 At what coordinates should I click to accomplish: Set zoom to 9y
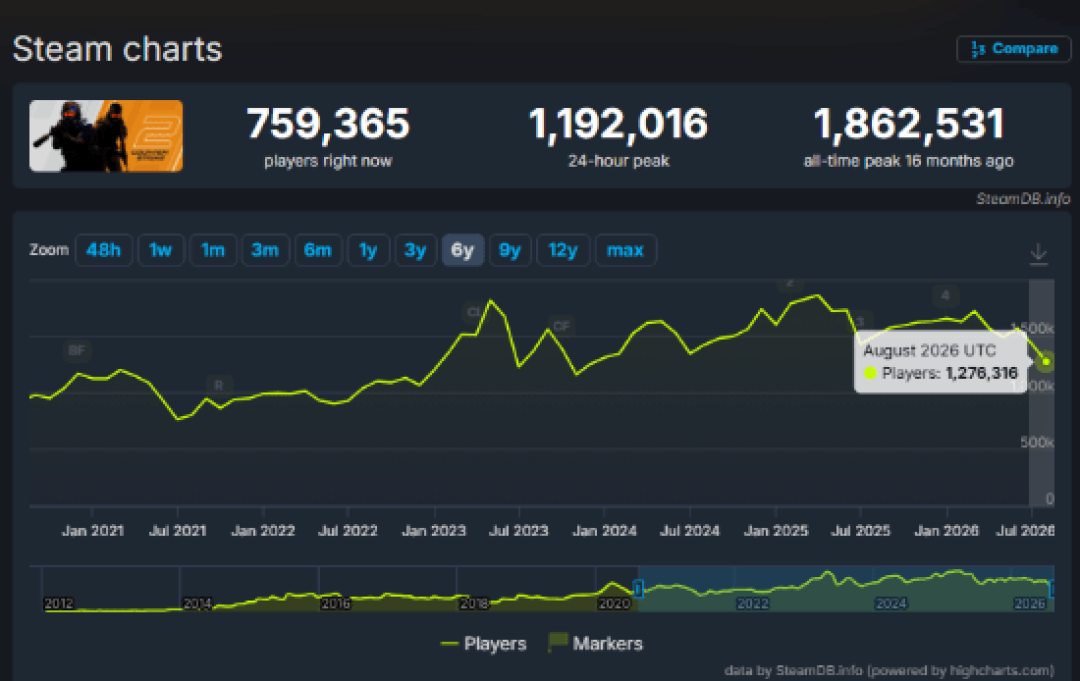(x=510, y=250)
